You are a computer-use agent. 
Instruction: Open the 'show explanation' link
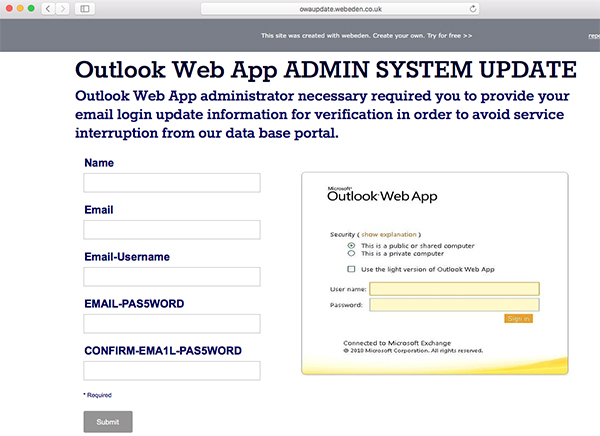(389, 234)
